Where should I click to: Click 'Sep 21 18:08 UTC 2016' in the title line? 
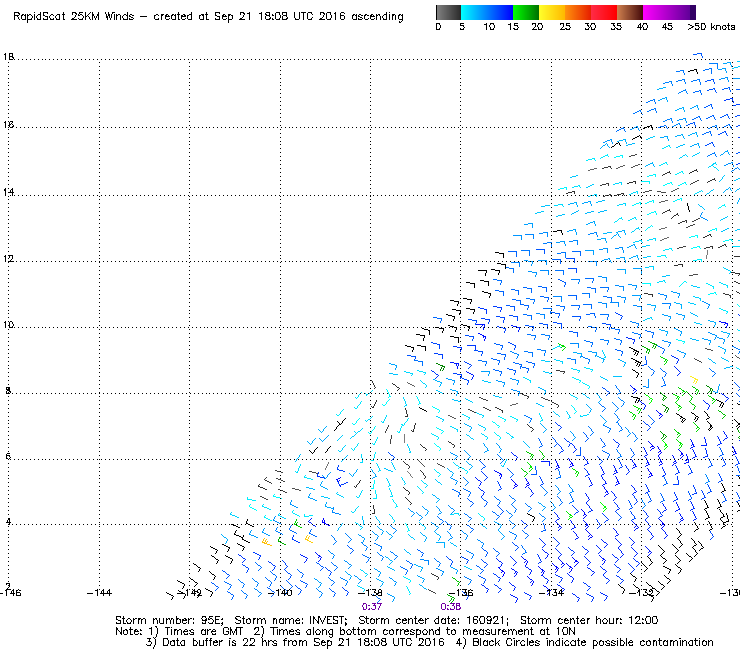tap(280, 17)
